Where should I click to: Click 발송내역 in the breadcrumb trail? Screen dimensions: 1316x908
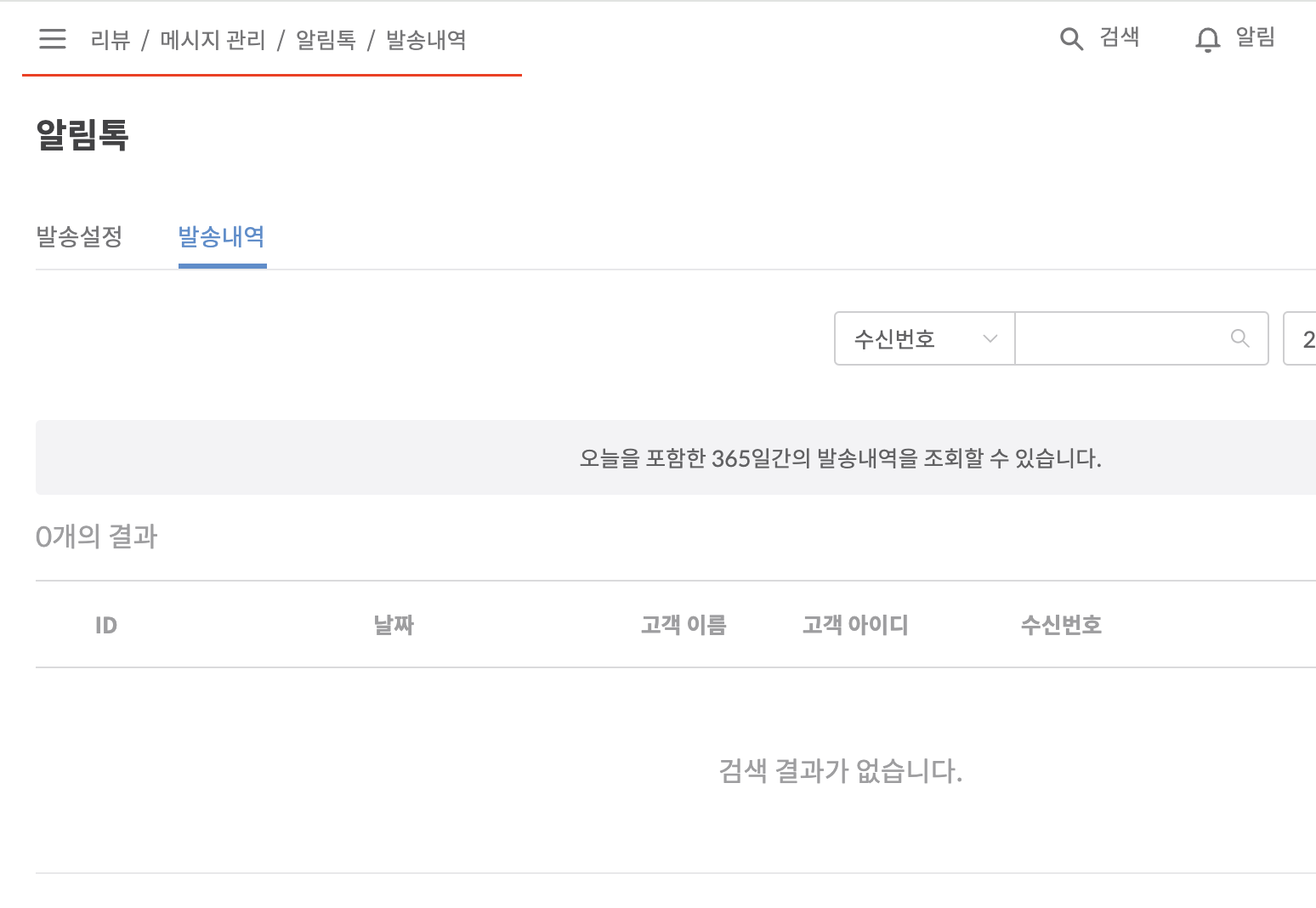426,40
